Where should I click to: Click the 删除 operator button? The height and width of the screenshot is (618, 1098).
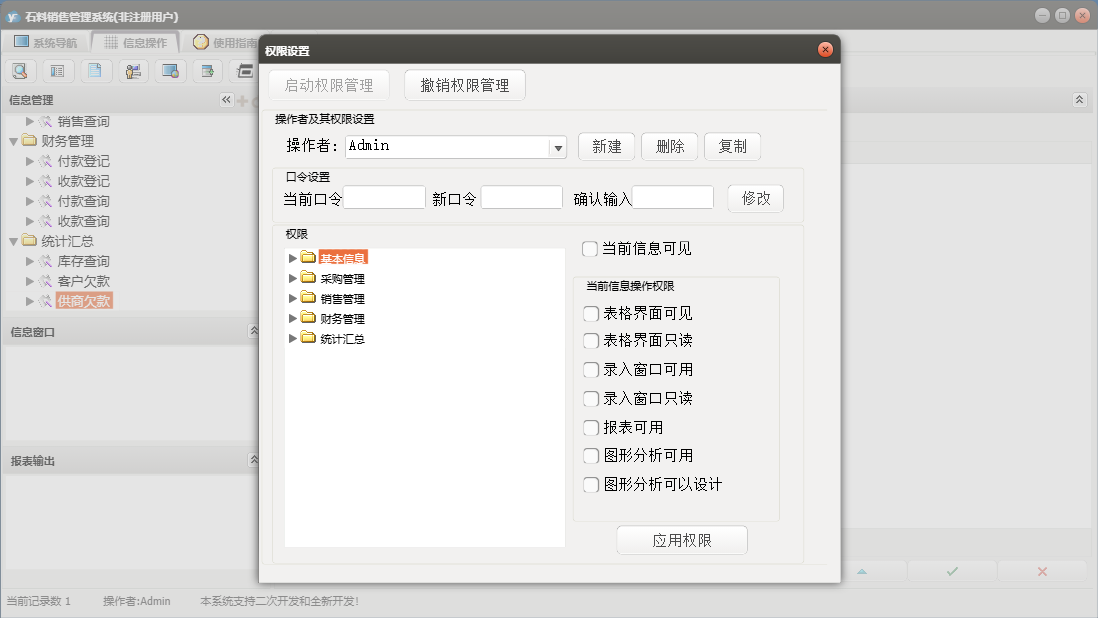(669, 146)
